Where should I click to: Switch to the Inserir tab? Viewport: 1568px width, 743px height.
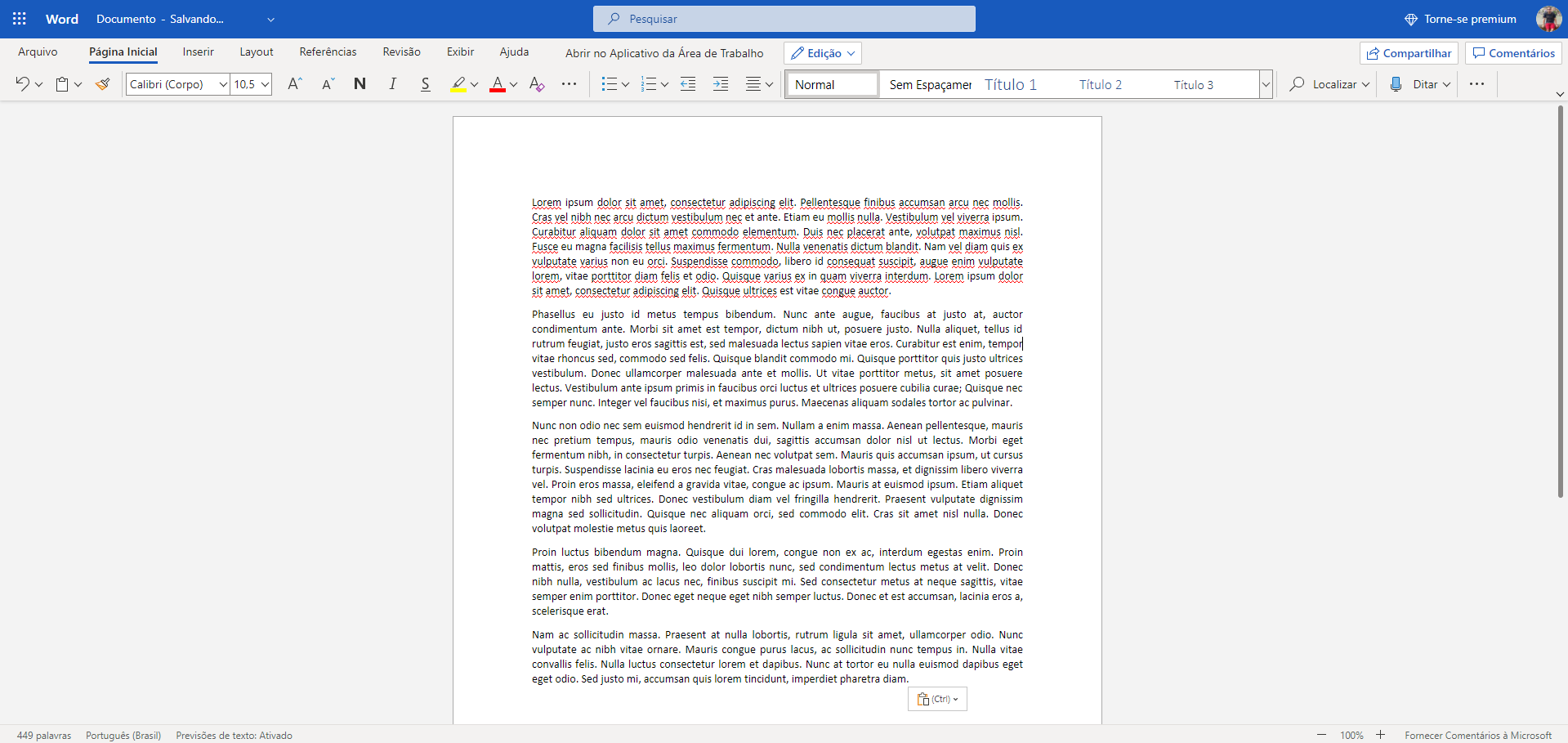(x=199, y=52)
